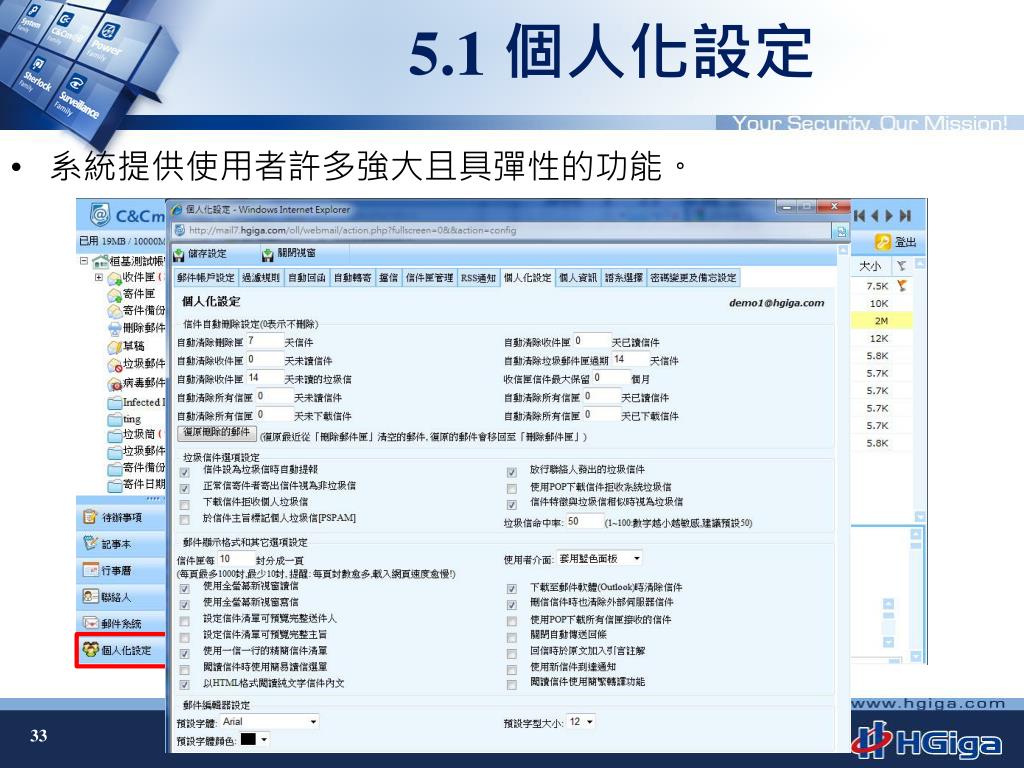Click the 關閉視窗 close-window icon
Viewport: 1024px width, 768px height.
(267, 255)
